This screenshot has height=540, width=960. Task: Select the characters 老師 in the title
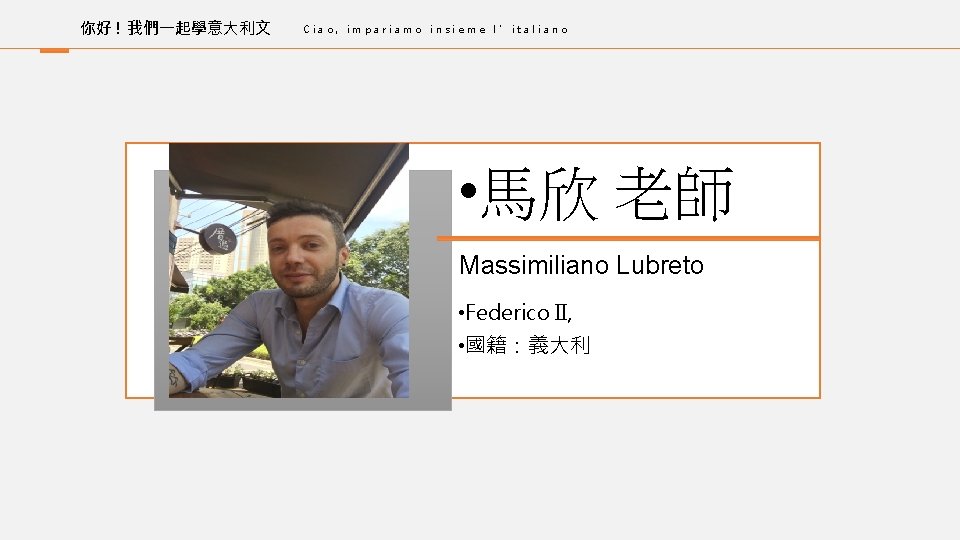pos(674,193)
